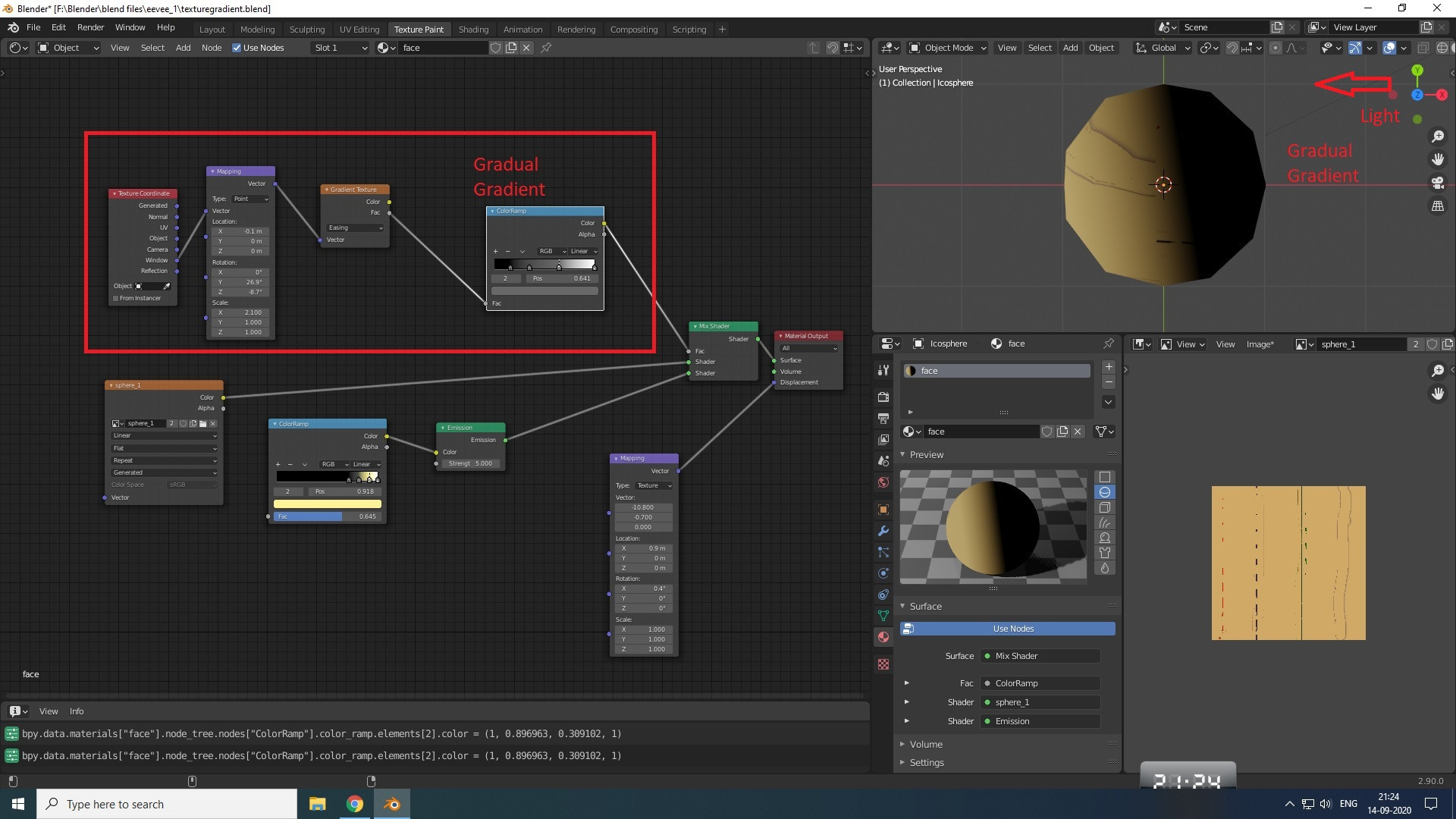Toggle From Instancer on Texture Coordinate node

coord(115,298)
